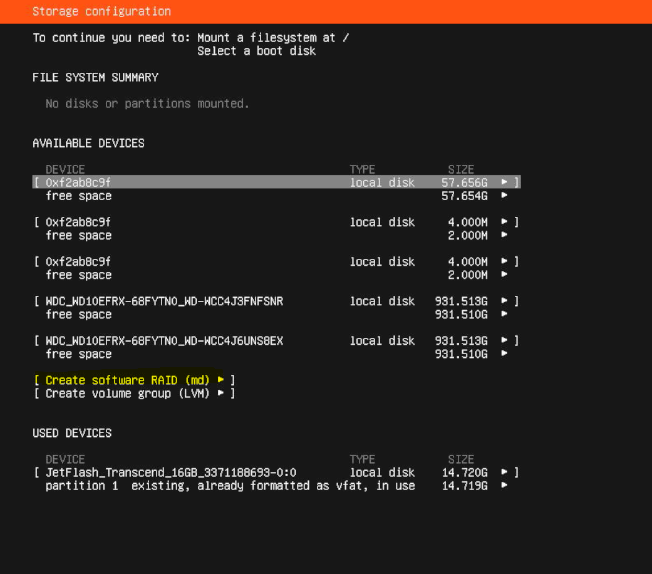The height and width of the screenshot is (574, 652).
Task: Expand arrow next to 57.654G free space
Action: [x=505, y=196]
